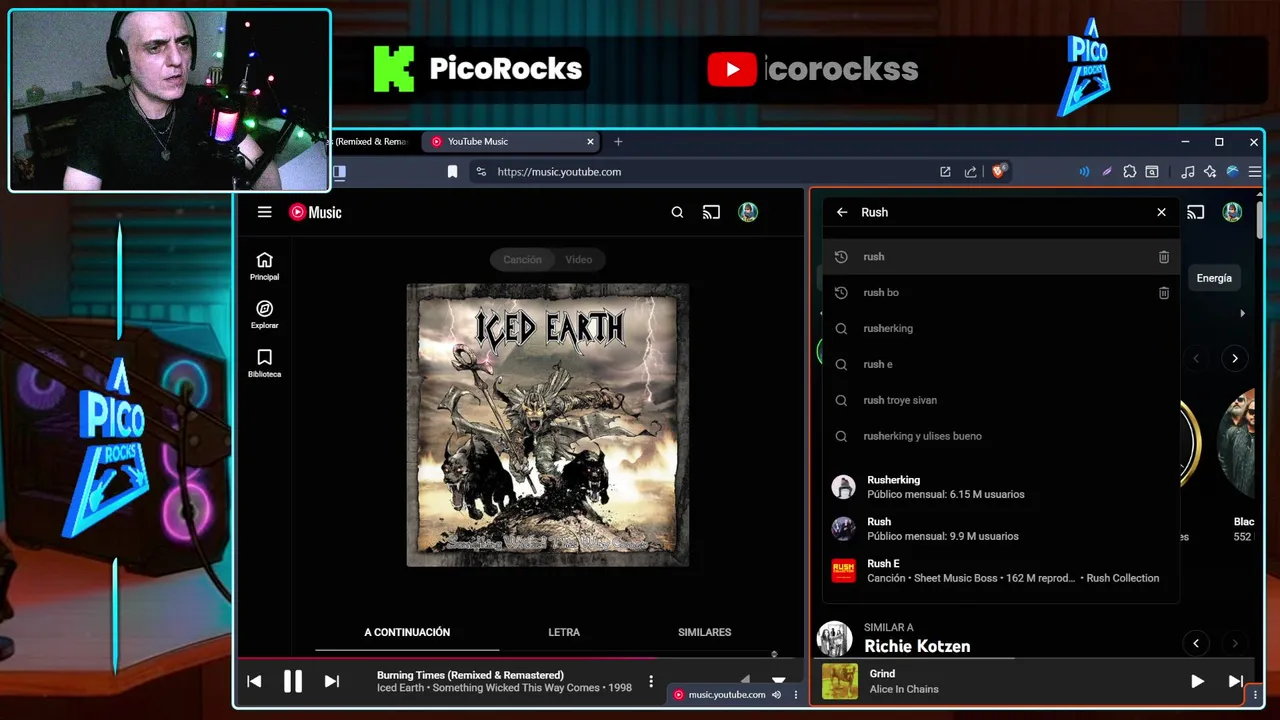Select 'rusherking y ulises bueno' suggestion
This screenshot has width=1280, height=720.
[1001, 436]
